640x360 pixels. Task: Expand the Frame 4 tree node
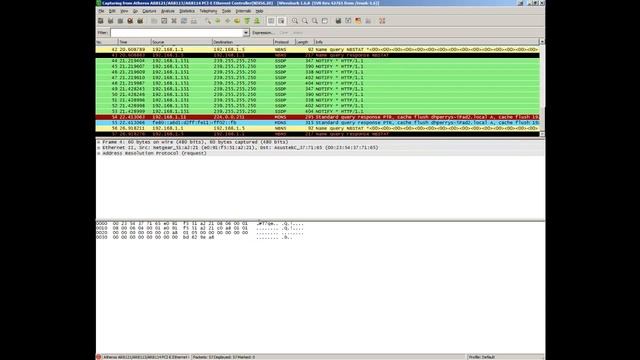pos(99,142)
